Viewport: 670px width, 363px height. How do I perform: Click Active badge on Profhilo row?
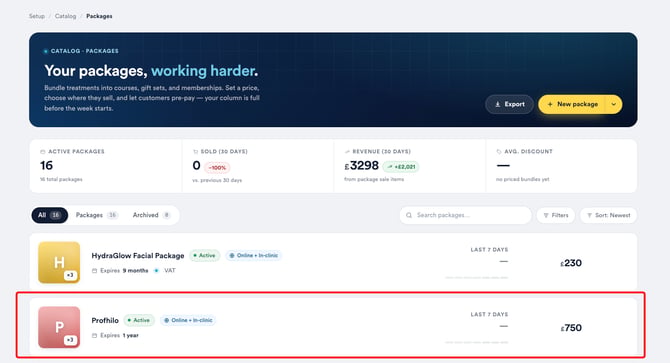click(139, 320)
